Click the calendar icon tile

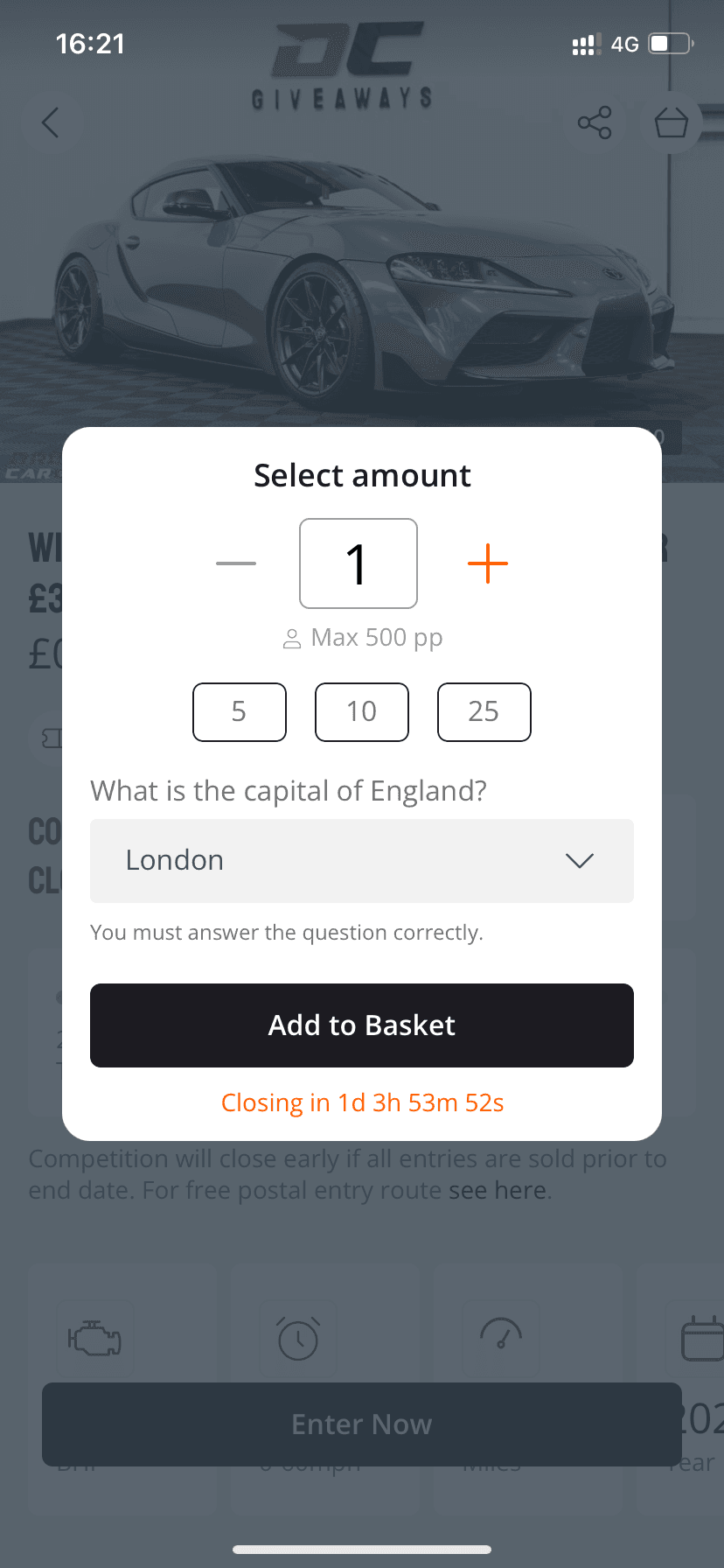(x=701, y=1339)
